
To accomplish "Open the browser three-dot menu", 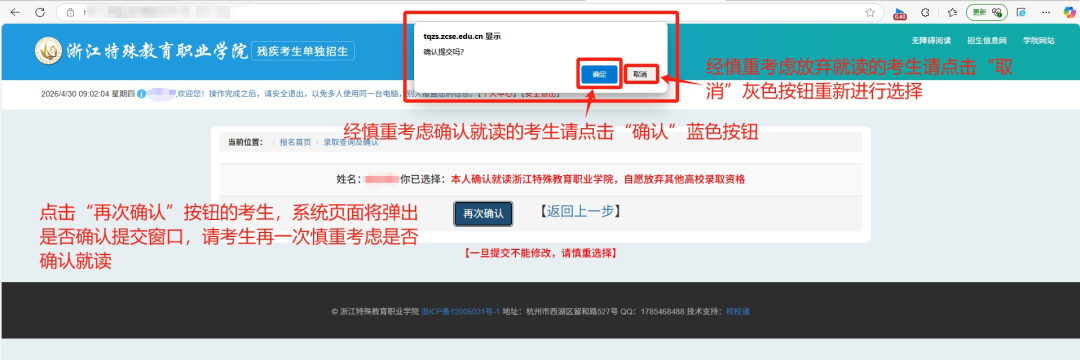I will 1046,12.
